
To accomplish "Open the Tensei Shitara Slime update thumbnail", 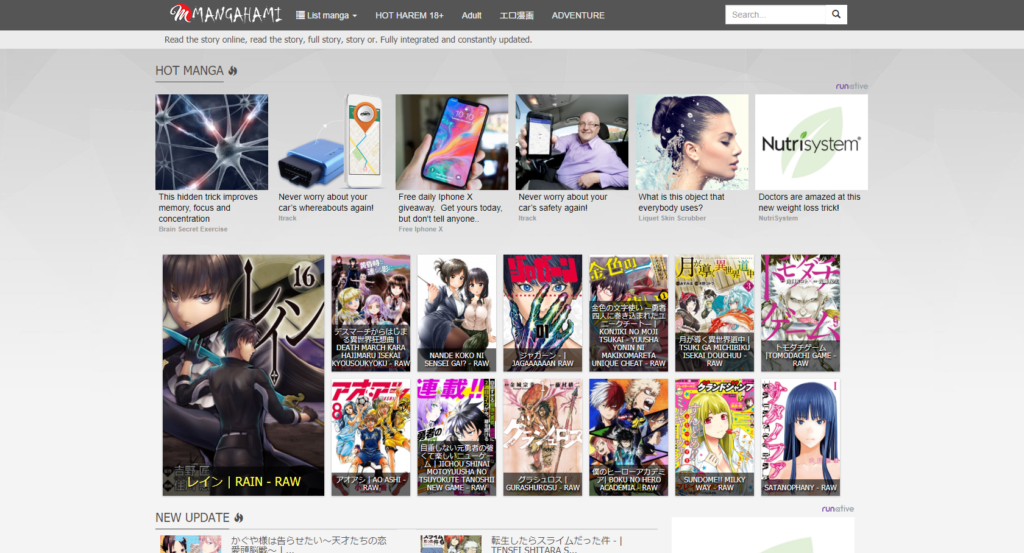I will 451,545.
